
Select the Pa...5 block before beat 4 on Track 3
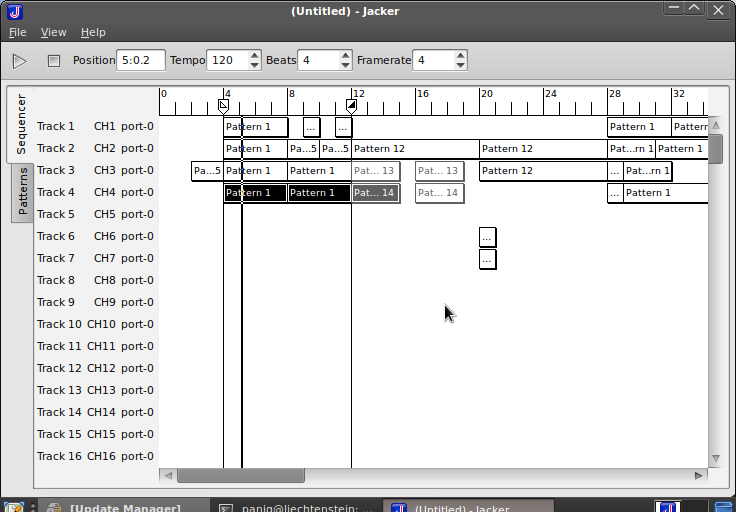[207, 171]
